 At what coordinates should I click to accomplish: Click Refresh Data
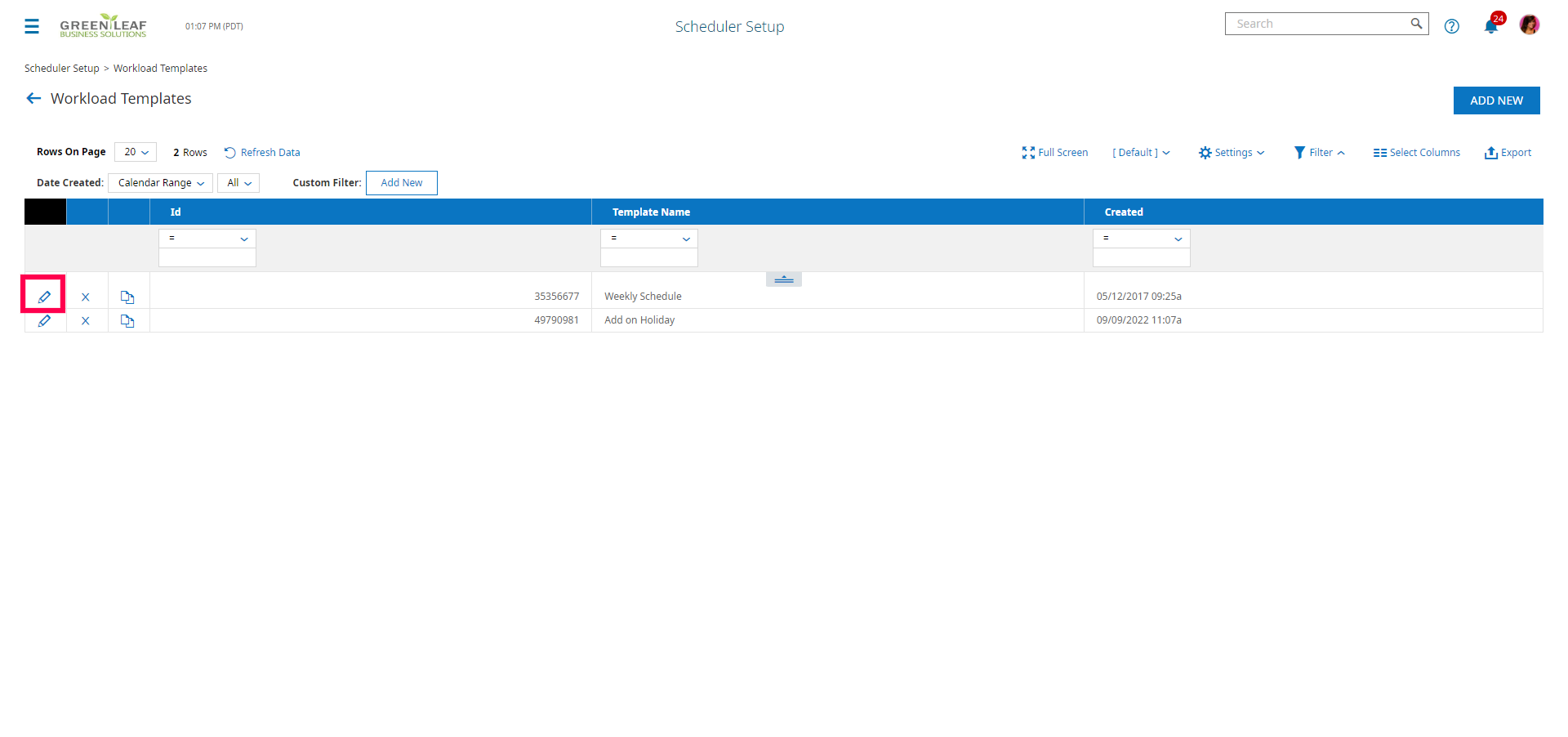pyautogui.click(x=262, y=153)
